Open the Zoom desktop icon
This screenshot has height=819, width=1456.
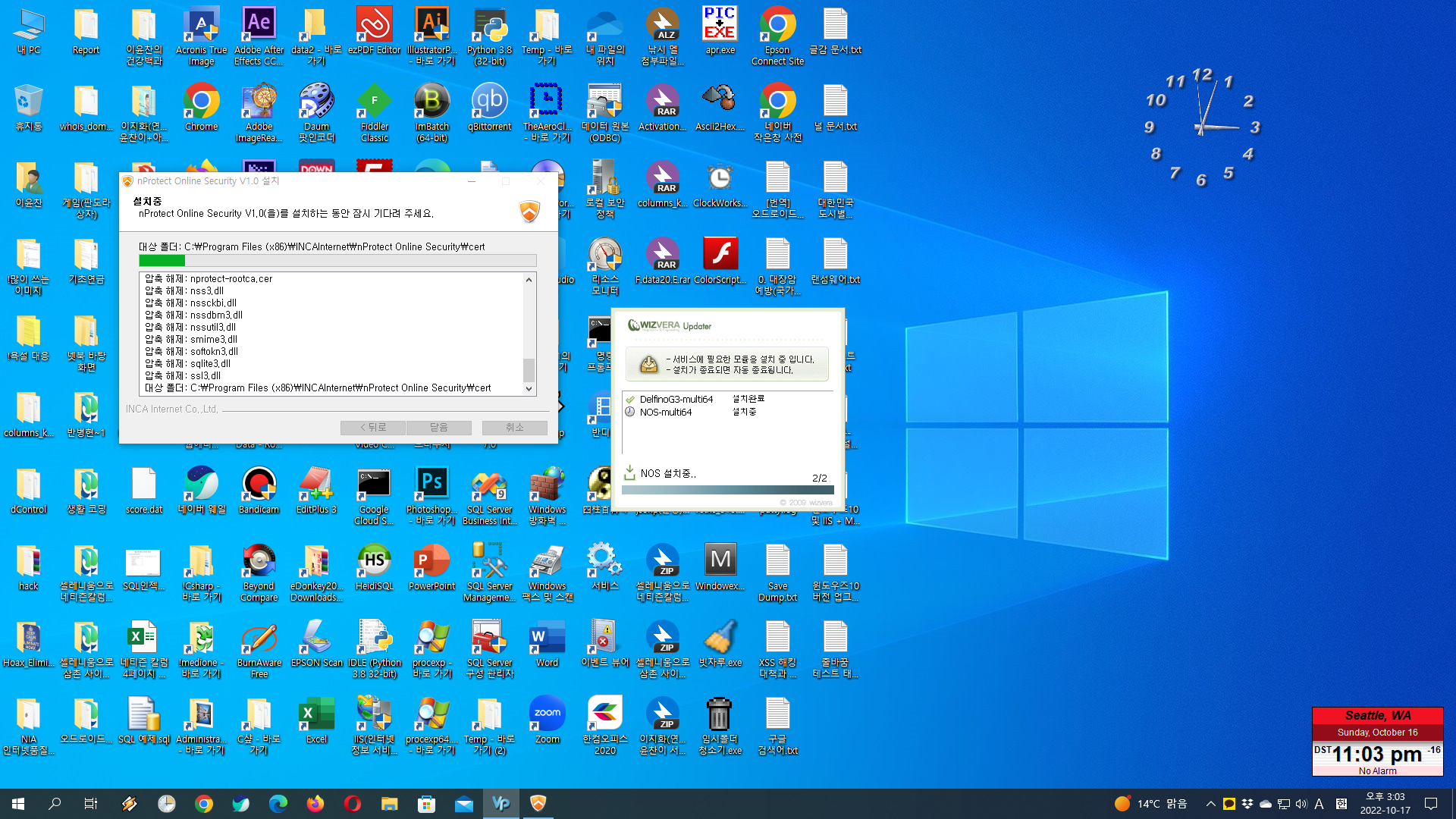tap(547, 720)
